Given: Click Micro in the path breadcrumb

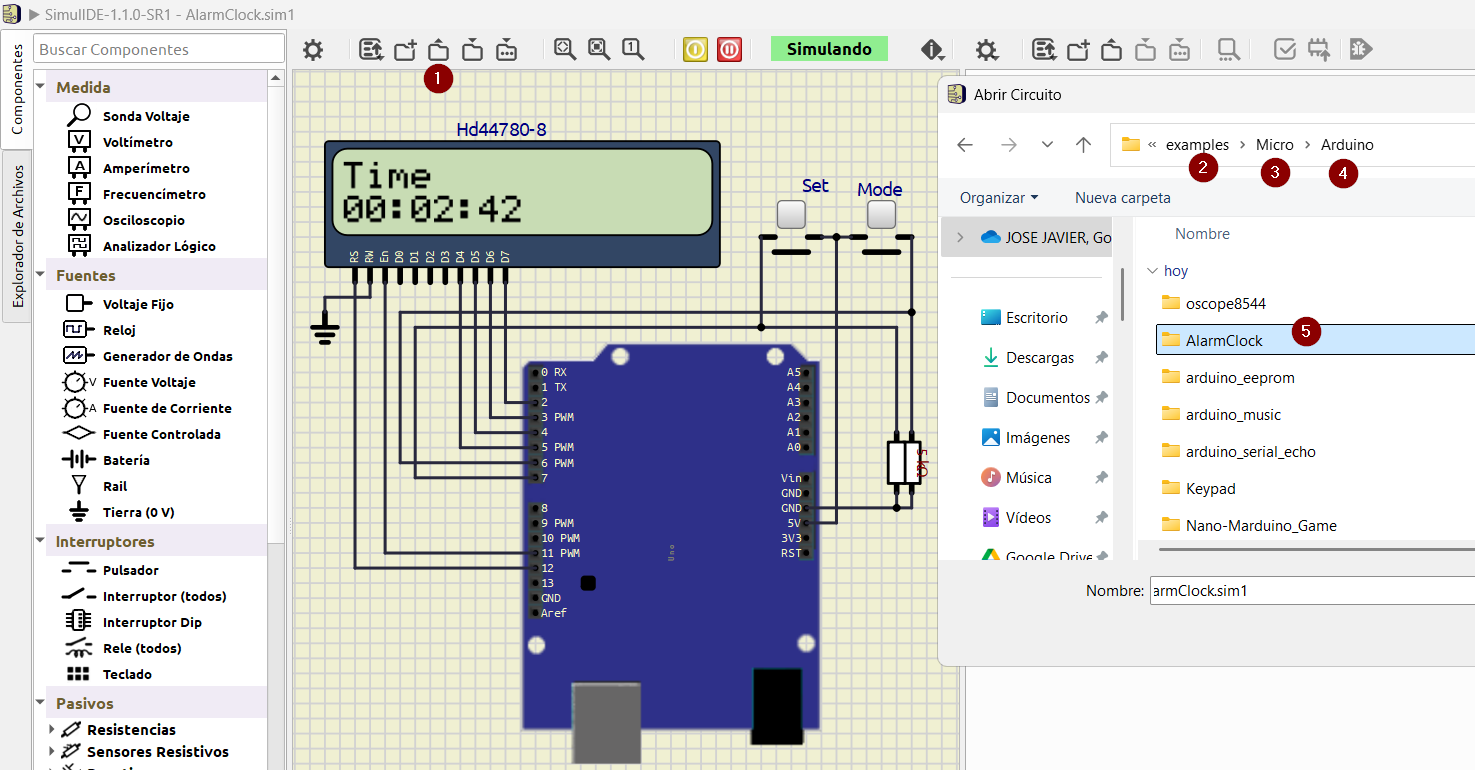Looking at the screenshot, I should tap(1275, 145).
